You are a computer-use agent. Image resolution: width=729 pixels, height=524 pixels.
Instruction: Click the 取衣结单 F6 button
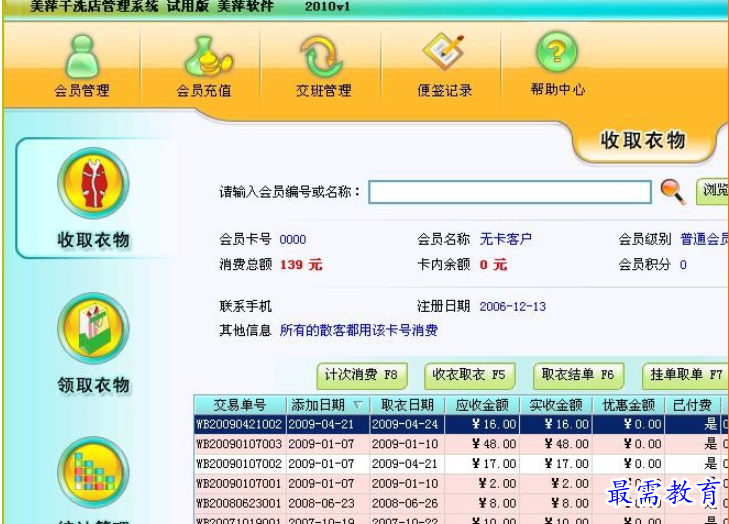pos(577,376)
